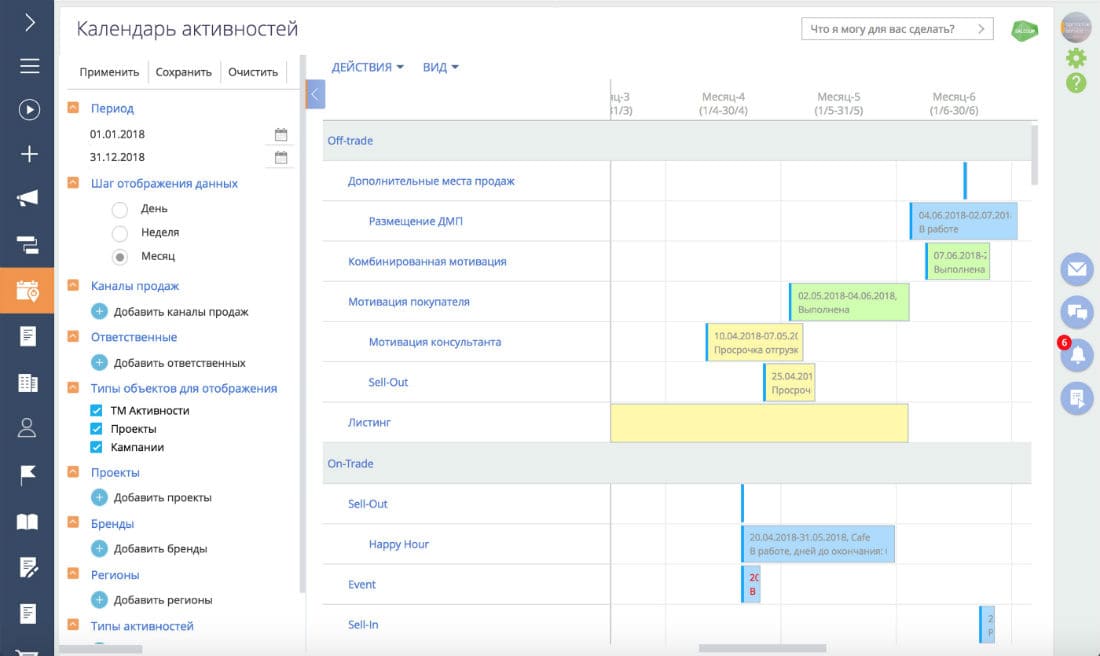Click the command search field
The width and height of the screenshot is (1100, 656).
(897, 29)
